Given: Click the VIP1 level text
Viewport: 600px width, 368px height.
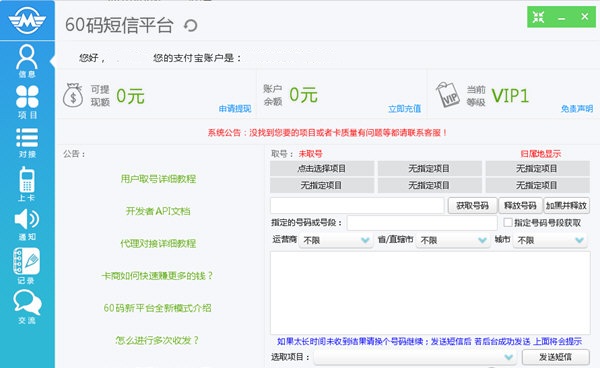Looking at the screenshot, I should point(510,96).
